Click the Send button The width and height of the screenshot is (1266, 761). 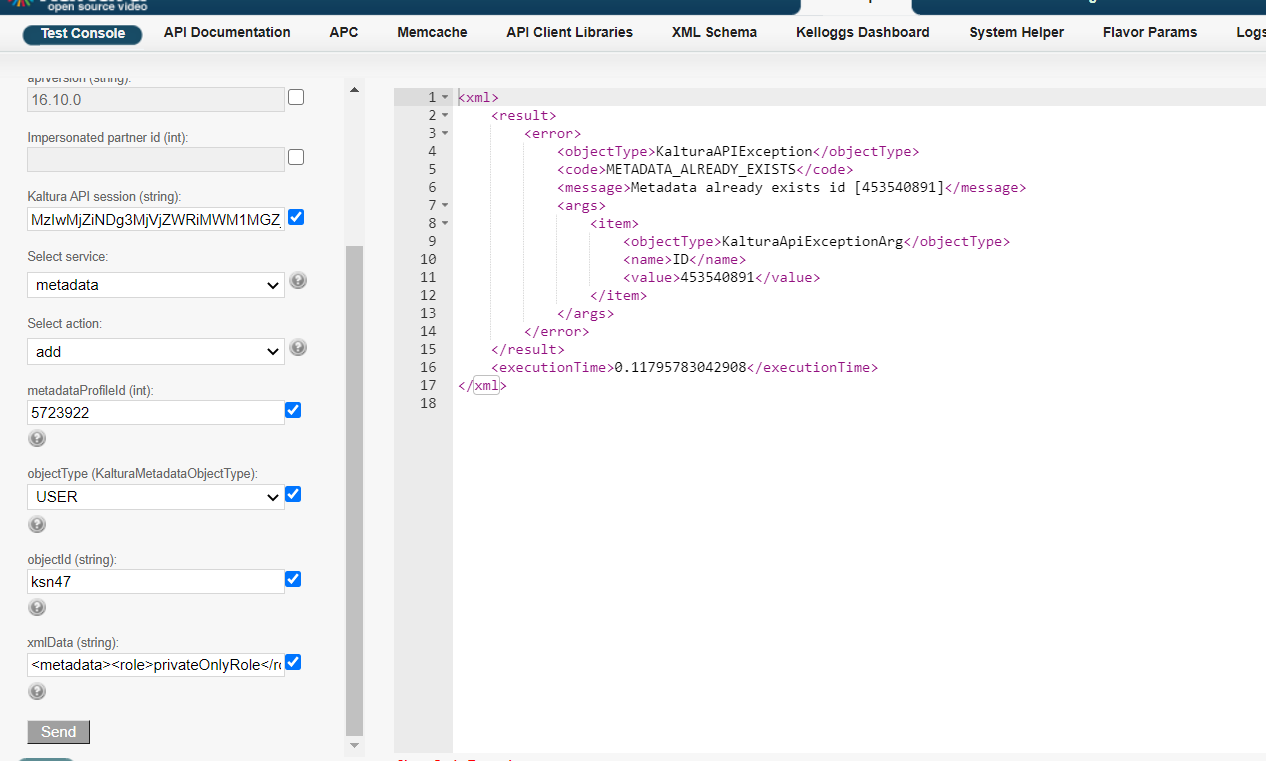coord(58,732)
